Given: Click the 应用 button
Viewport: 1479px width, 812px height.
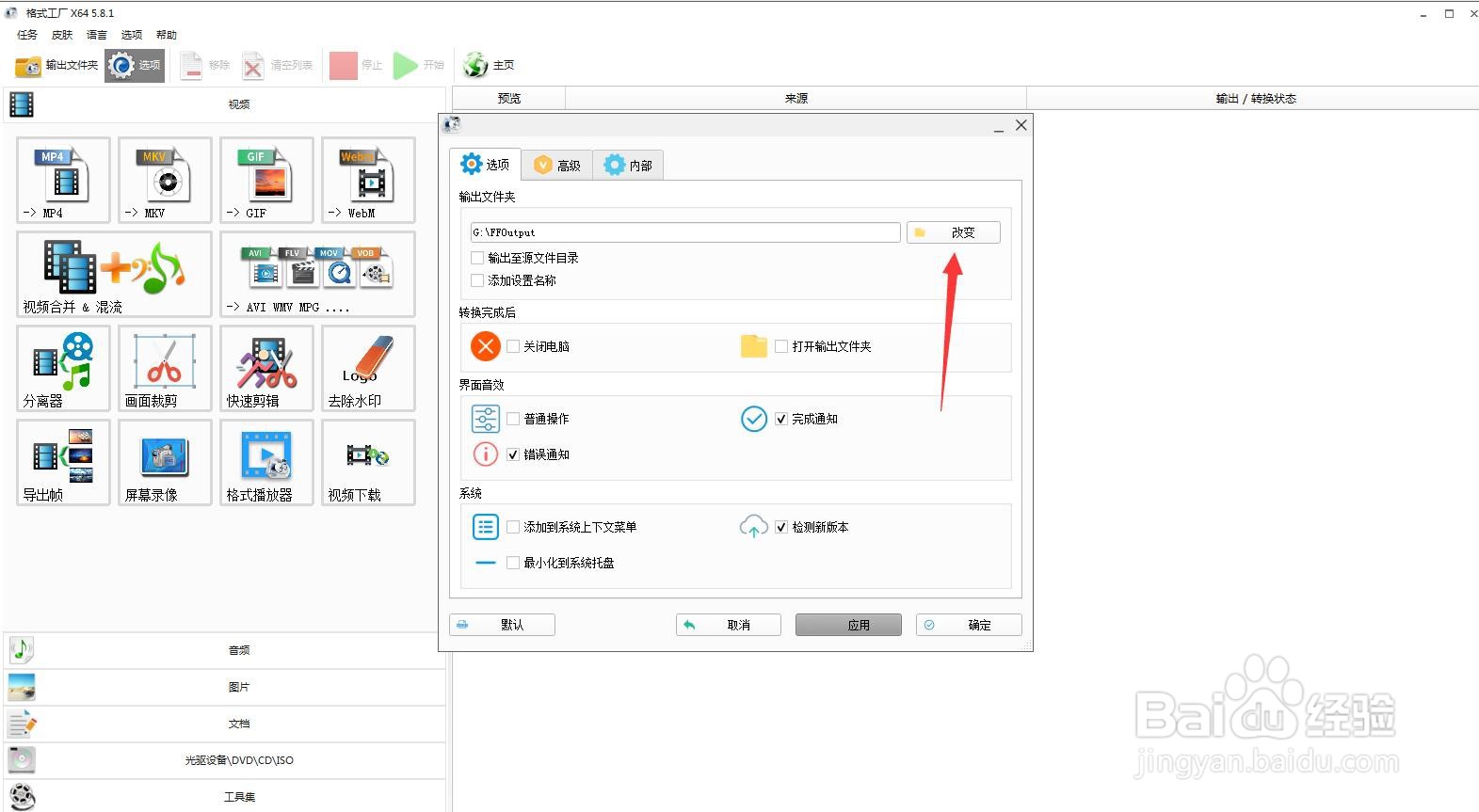Looking at the screenshot, I should [848, 625].
